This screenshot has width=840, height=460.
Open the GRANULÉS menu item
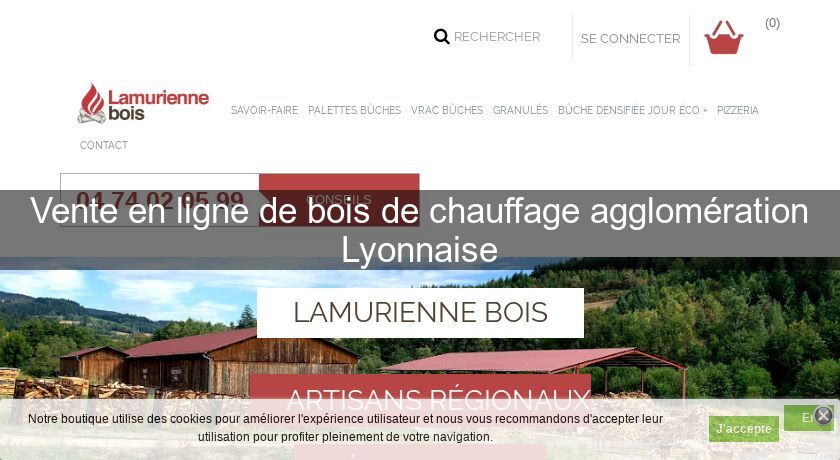coord(520,110)
